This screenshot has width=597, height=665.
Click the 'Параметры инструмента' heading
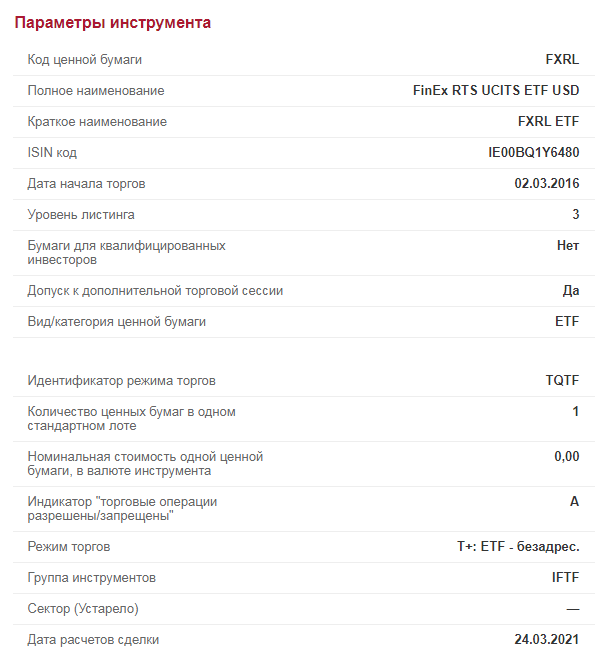point(112,23)
